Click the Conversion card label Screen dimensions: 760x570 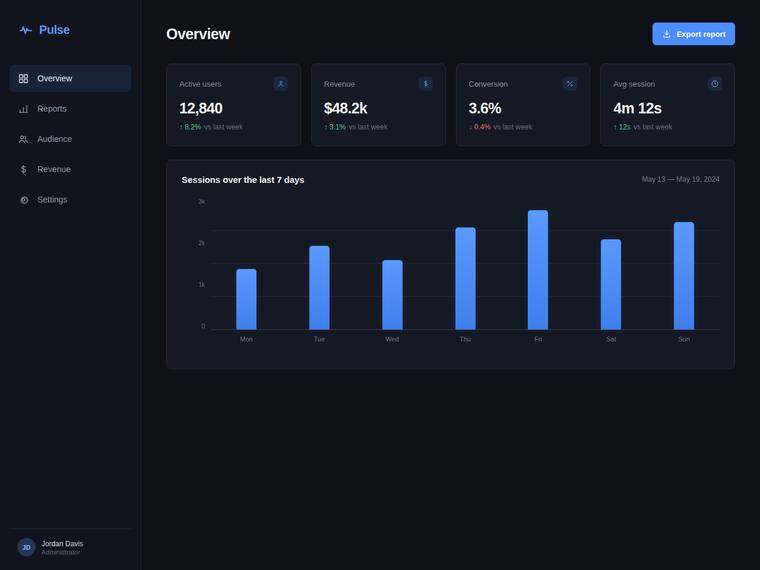tap(488, 84)
